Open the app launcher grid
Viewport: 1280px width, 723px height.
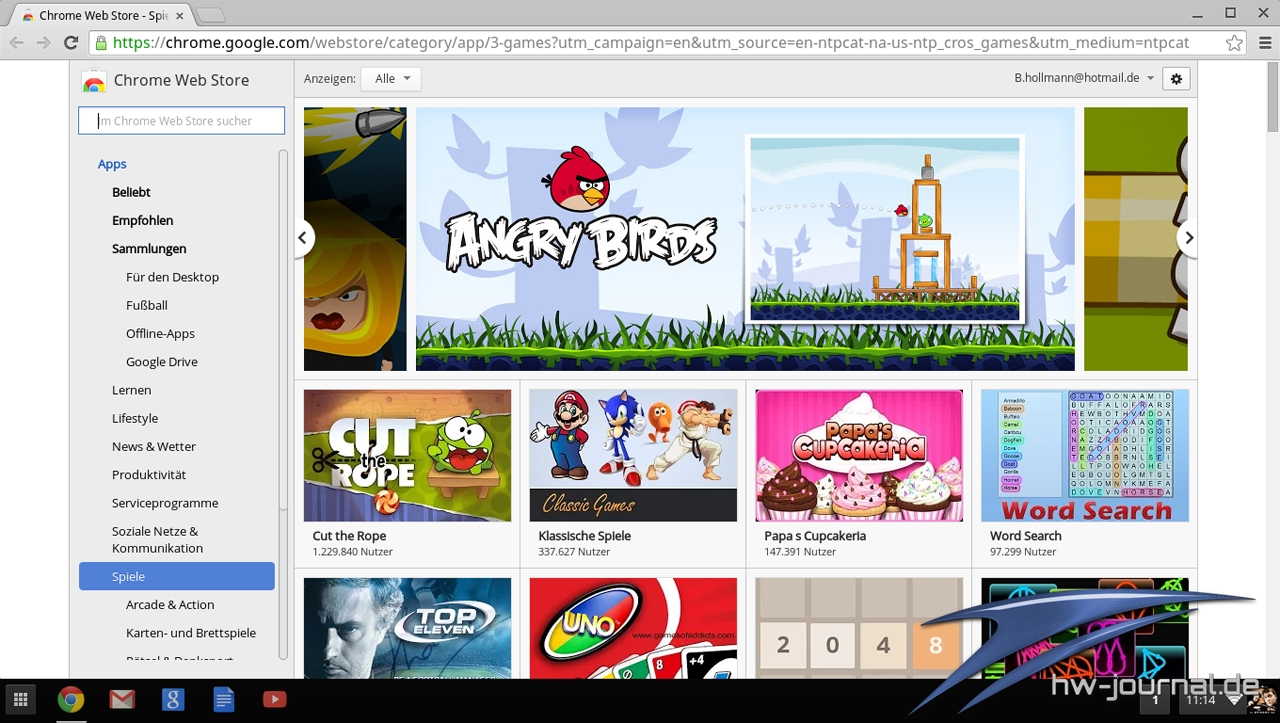(20, 700)
